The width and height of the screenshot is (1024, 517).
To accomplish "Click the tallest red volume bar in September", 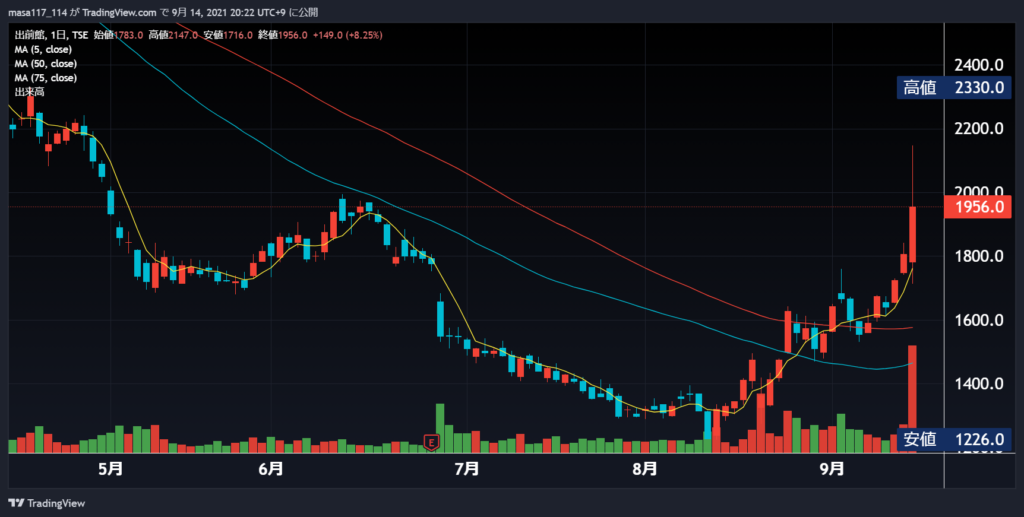I will tap(912, 399).
